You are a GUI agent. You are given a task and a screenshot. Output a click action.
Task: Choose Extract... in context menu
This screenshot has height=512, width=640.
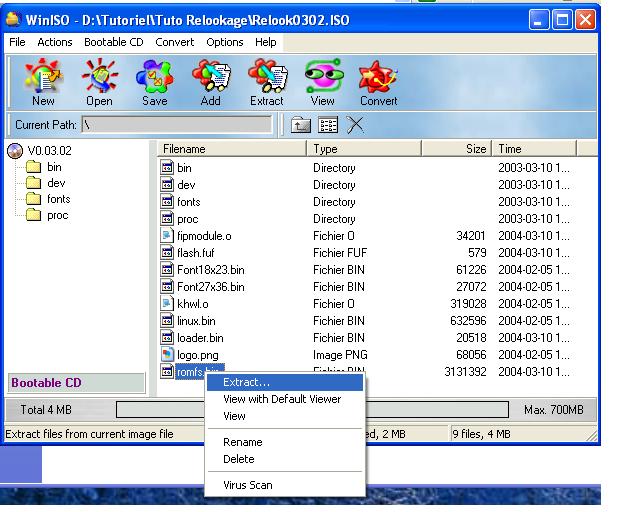[285, 383]
